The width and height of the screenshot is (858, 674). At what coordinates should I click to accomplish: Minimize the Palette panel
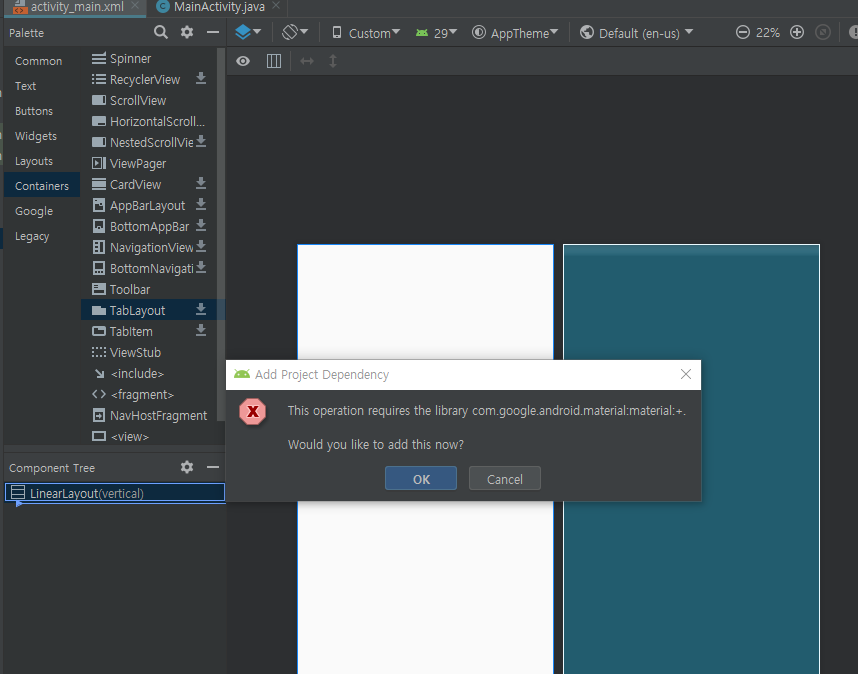pyautogui.click(x=213, y=32)
